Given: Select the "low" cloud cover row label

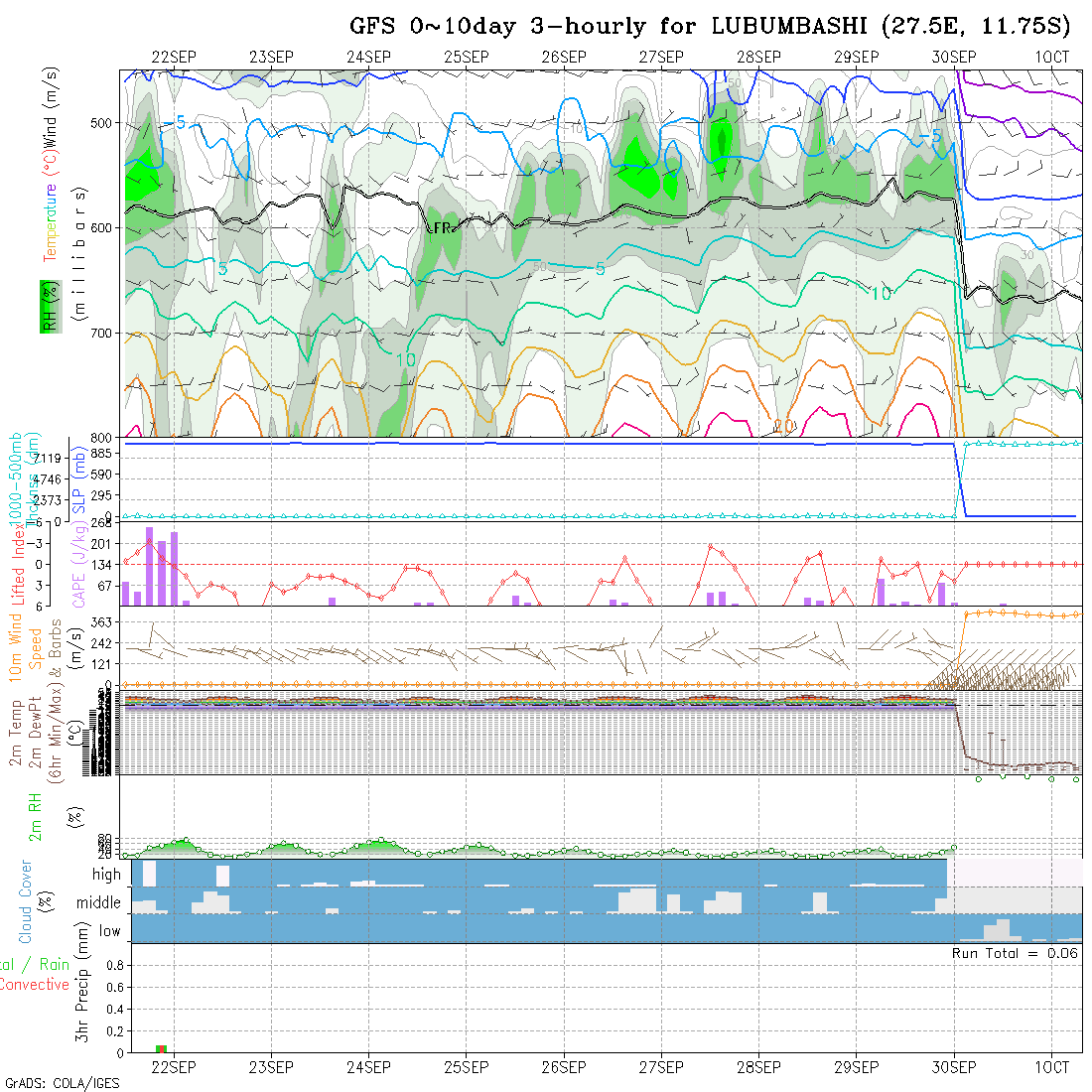Looking at the screenshot, I should point(109,931).
